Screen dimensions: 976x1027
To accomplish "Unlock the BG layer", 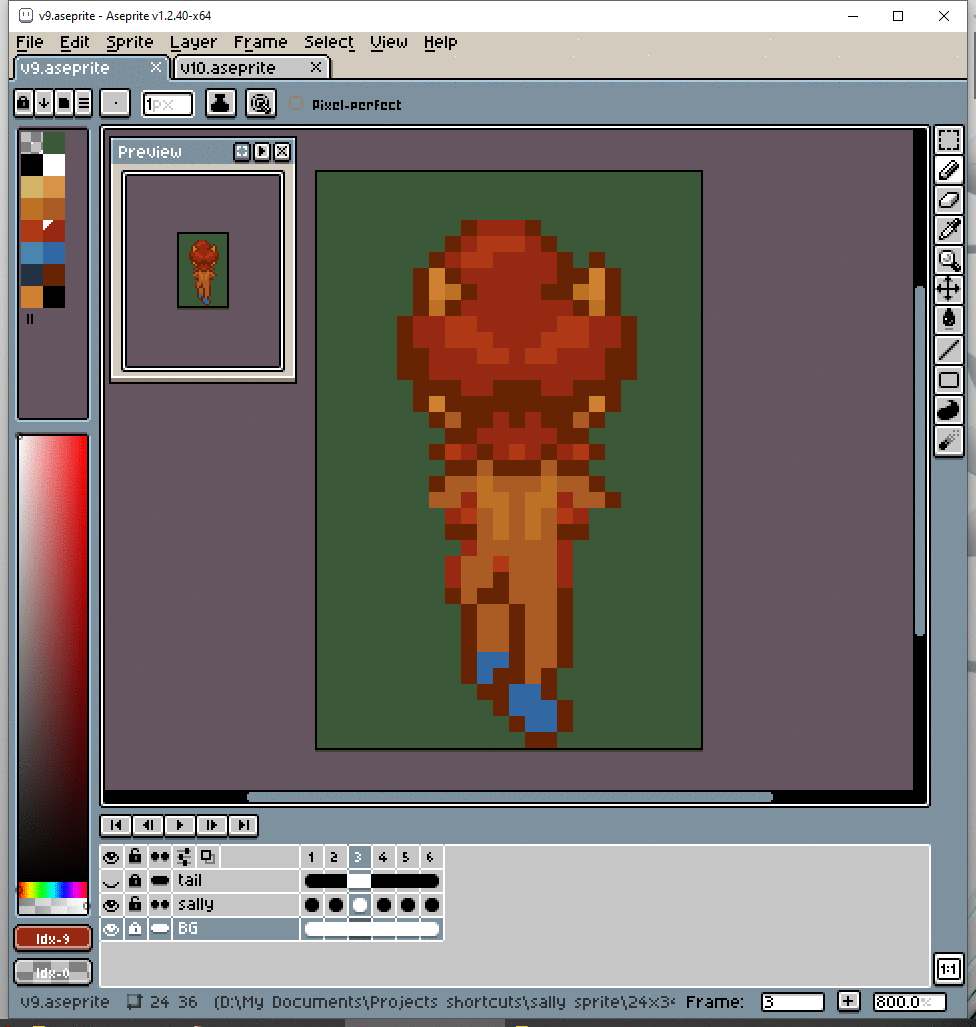I will (135, 929).
